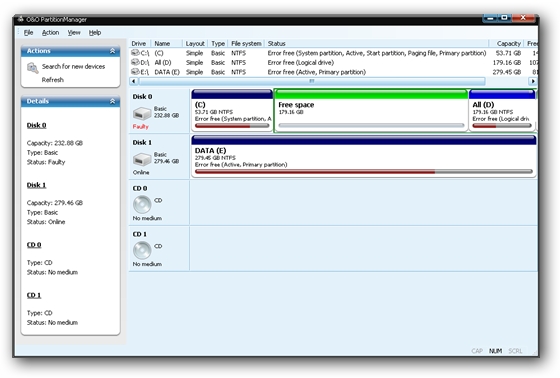Select the DATA (E) partition block
Viewport: 560px width, 378px height.
(364, 156)
